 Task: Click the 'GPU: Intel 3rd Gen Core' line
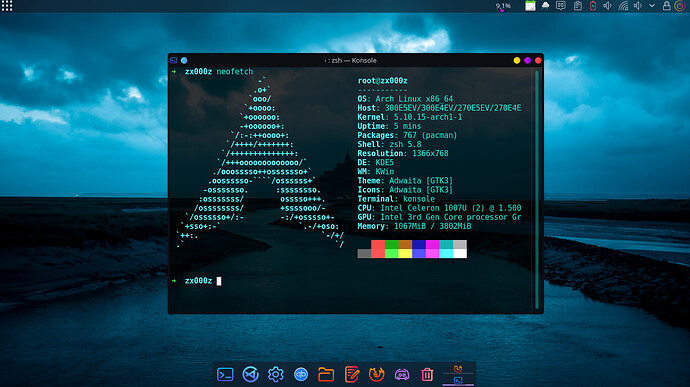[439, 217]
